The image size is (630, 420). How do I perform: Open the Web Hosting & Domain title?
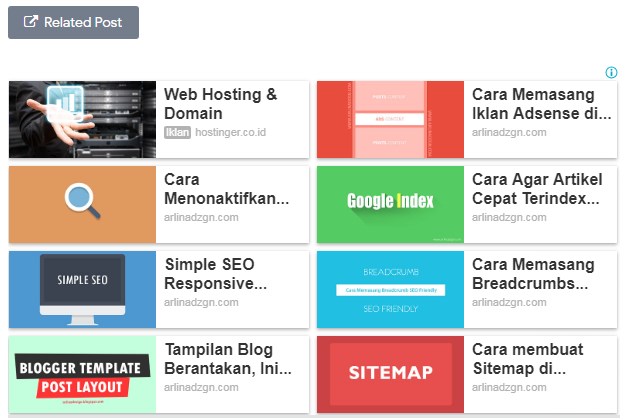click(220, 104)
